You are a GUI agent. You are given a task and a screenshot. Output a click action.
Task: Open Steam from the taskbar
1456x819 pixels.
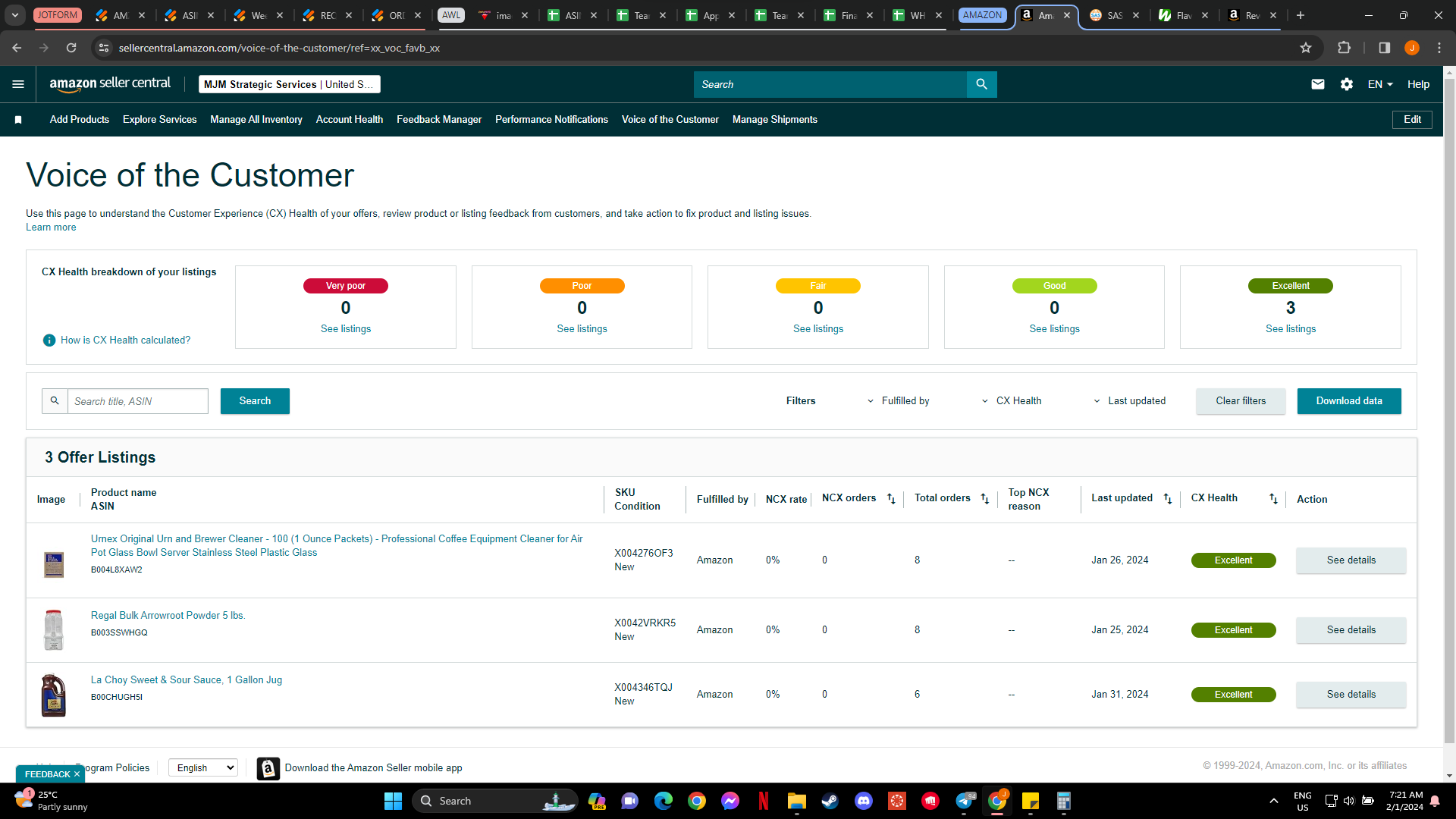830,801
